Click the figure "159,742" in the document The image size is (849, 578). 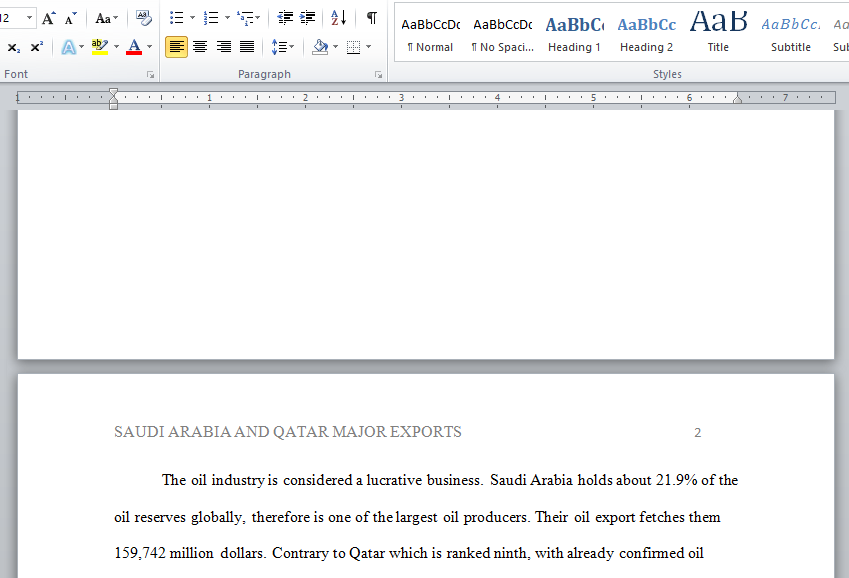[x=140, y=553]
